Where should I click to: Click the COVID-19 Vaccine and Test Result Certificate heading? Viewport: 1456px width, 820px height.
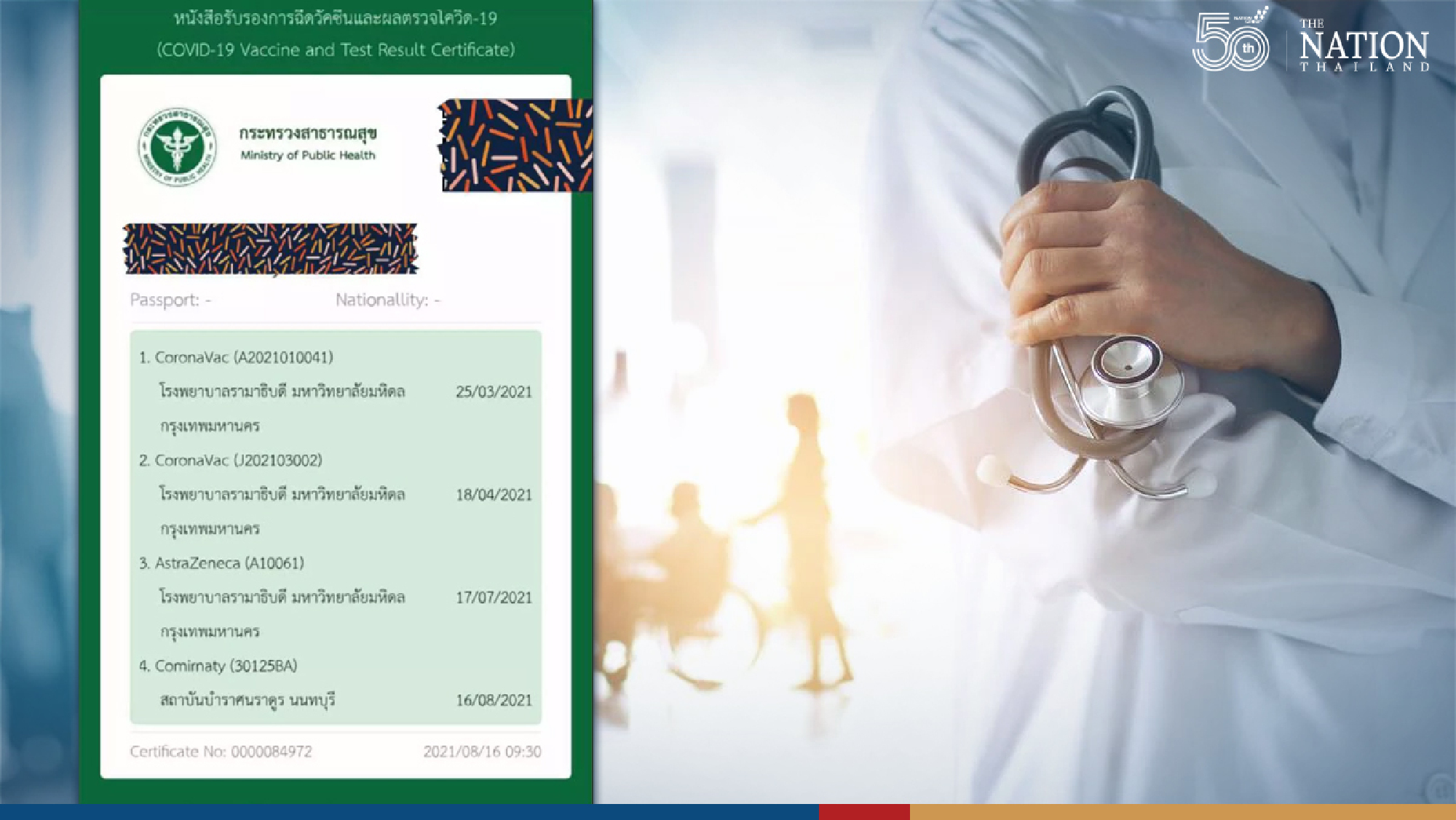(336, 50)
